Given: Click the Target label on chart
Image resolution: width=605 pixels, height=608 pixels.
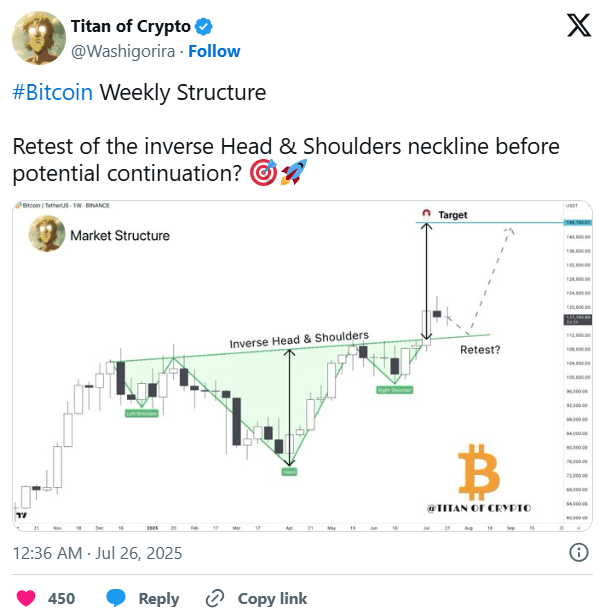Looking at the screenshot, I should (452, 215).
